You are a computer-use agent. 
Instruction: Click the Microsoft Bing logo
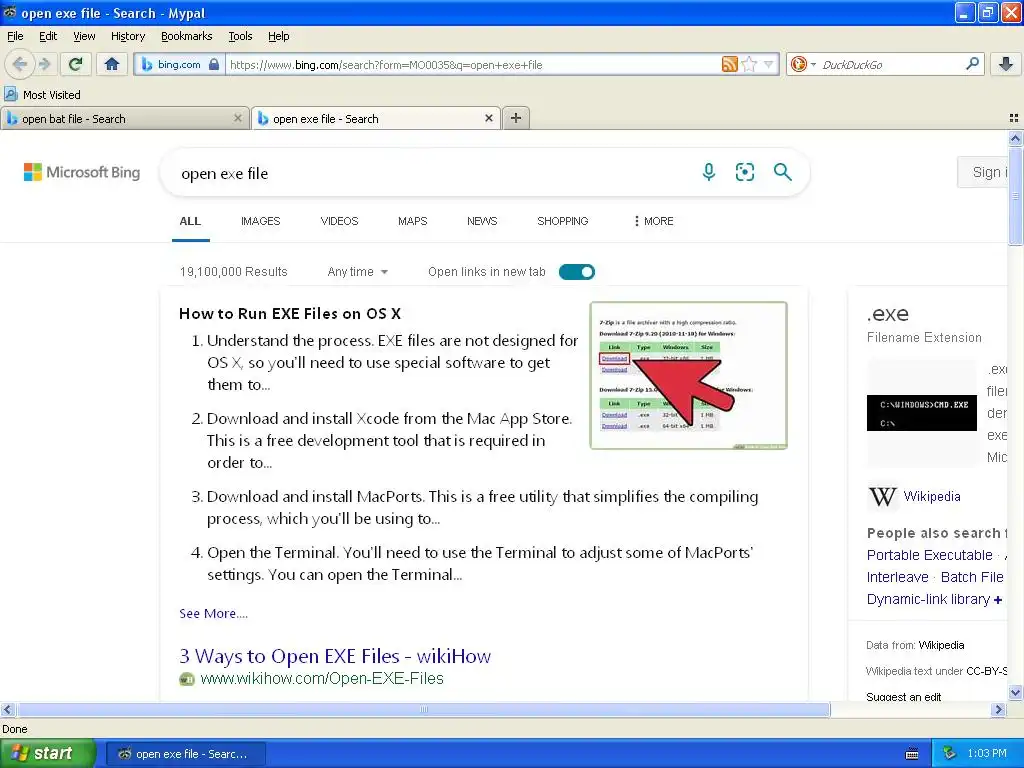click(82, 172)
